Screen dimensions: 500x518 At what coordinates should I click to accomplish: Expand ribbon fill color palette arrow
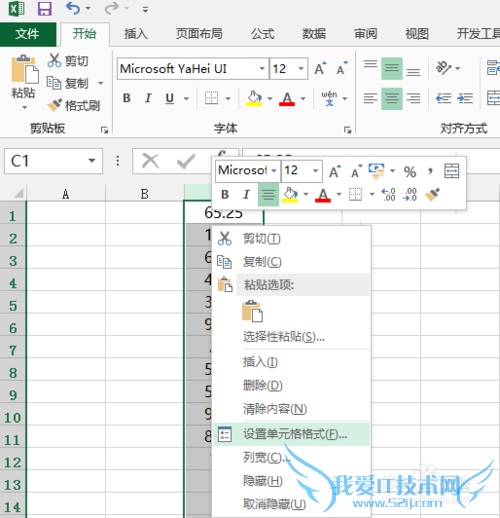(x=270, y=98)
